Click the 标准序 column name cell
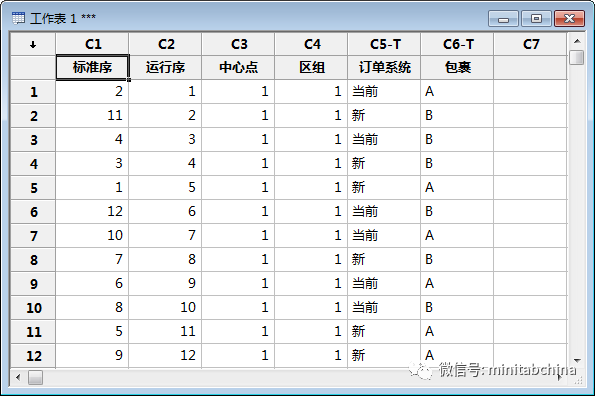The width and height of the screenshot is (595, 396). click(92, 68)
